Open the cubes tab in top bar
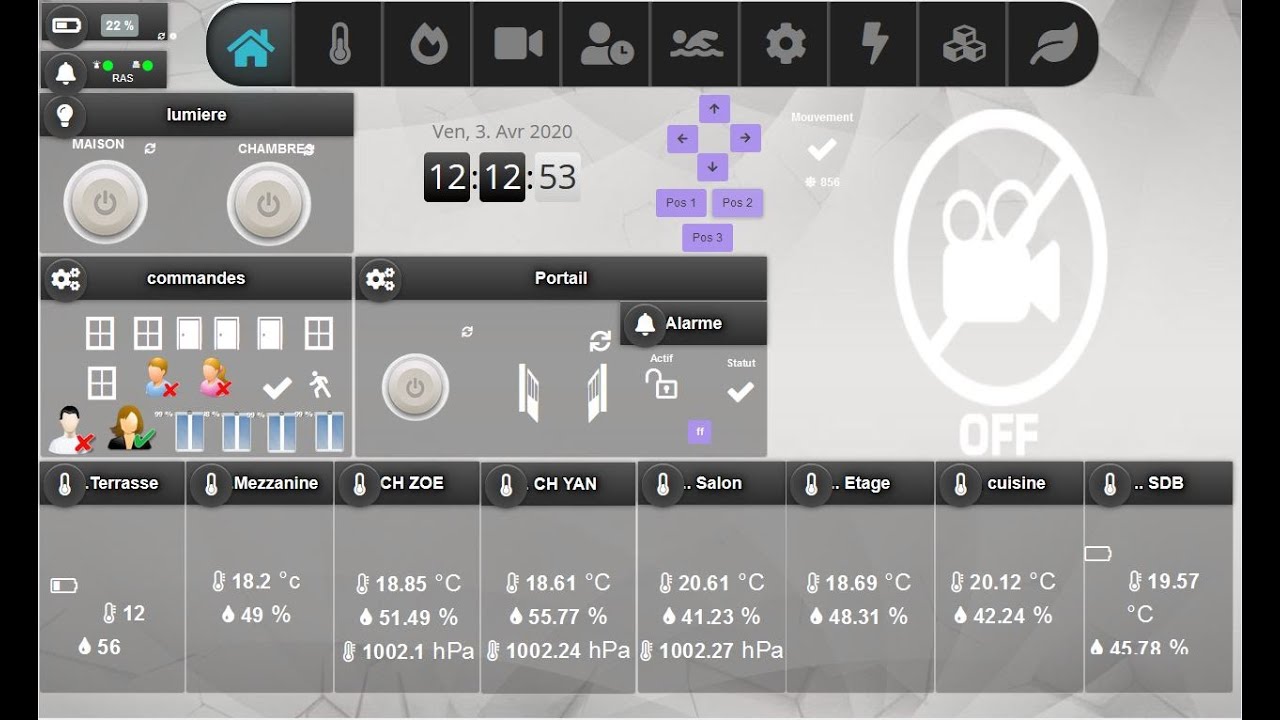Image resolution: width=1280 pixels, height=720 pixels. (x=964, y=45)
